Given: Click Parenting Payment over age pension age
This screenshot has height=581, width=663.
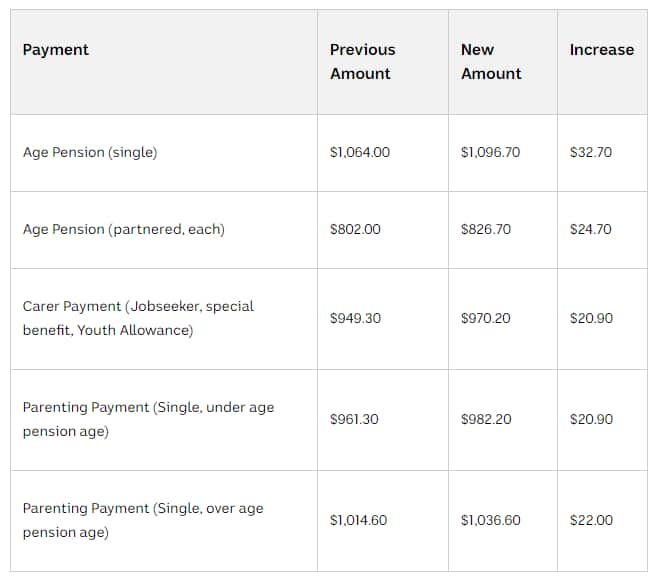Looking at the screenshot, I should [x=143, y=520].
